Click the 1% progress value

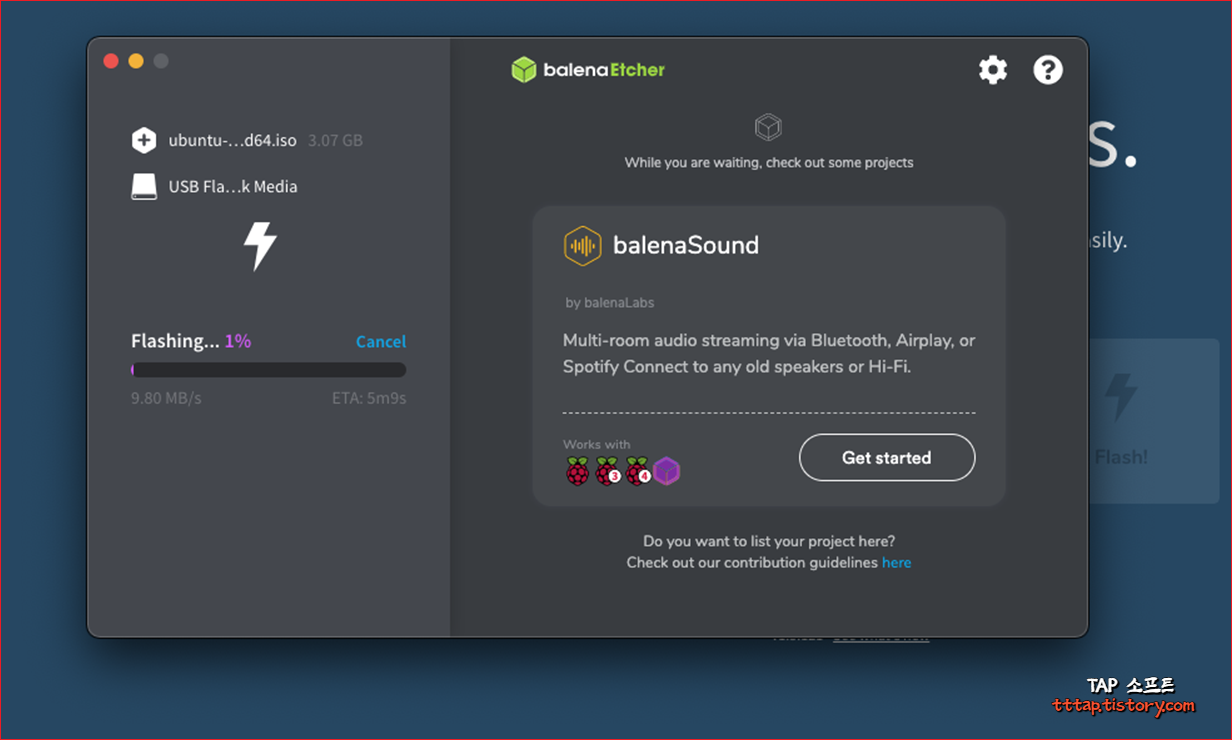point(238,341)
